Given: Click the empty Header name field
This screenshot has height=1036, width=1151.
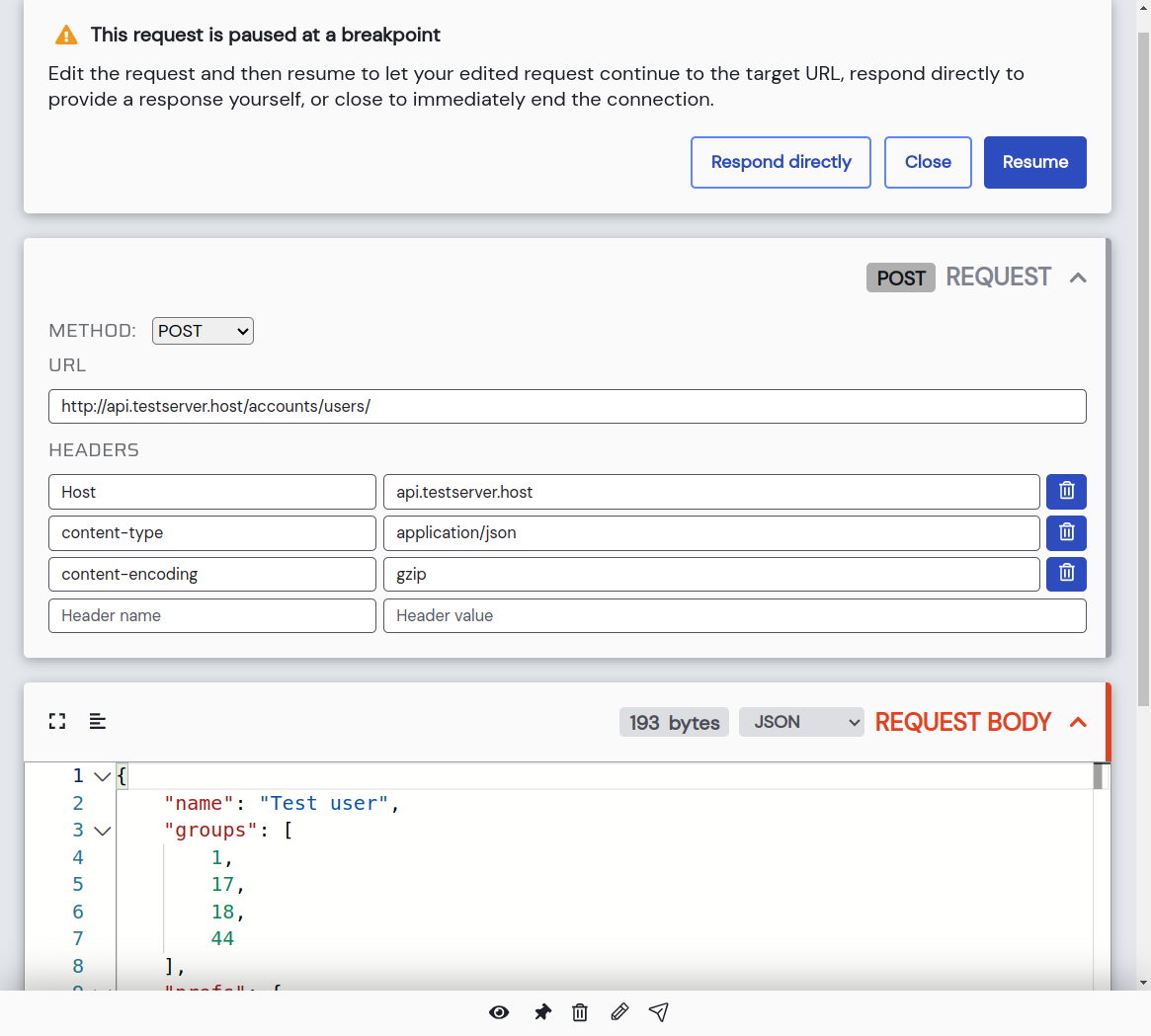Looking at the screenshot, I should 212,615.
